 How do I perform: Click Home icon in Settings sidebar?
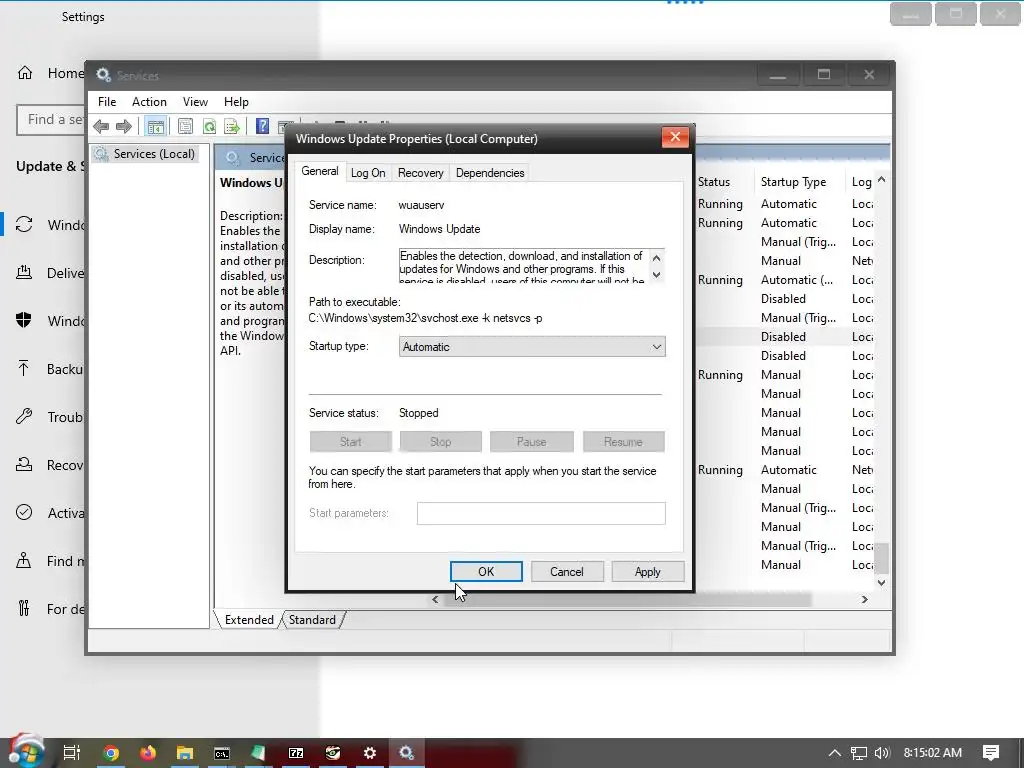[25, 72]
